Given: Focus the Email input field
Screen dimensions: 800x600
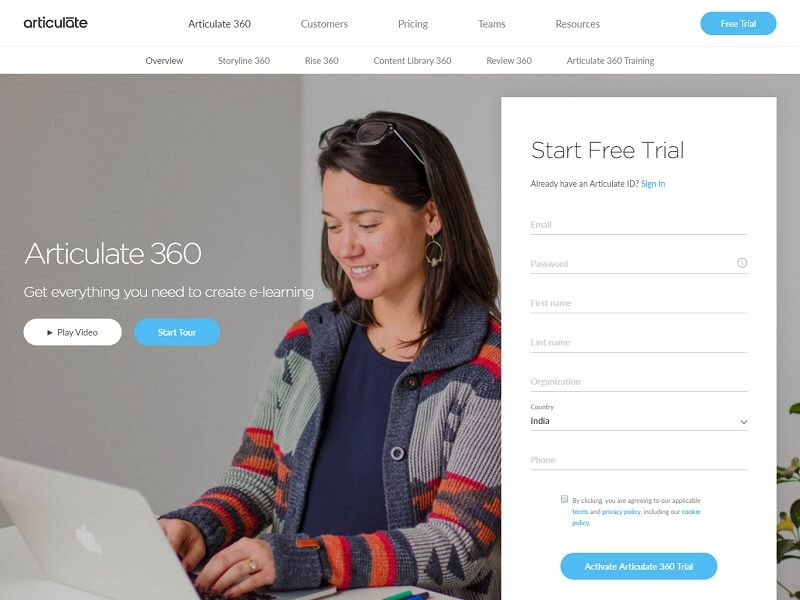Looking at the screenshot, I should tap(639, 225).
